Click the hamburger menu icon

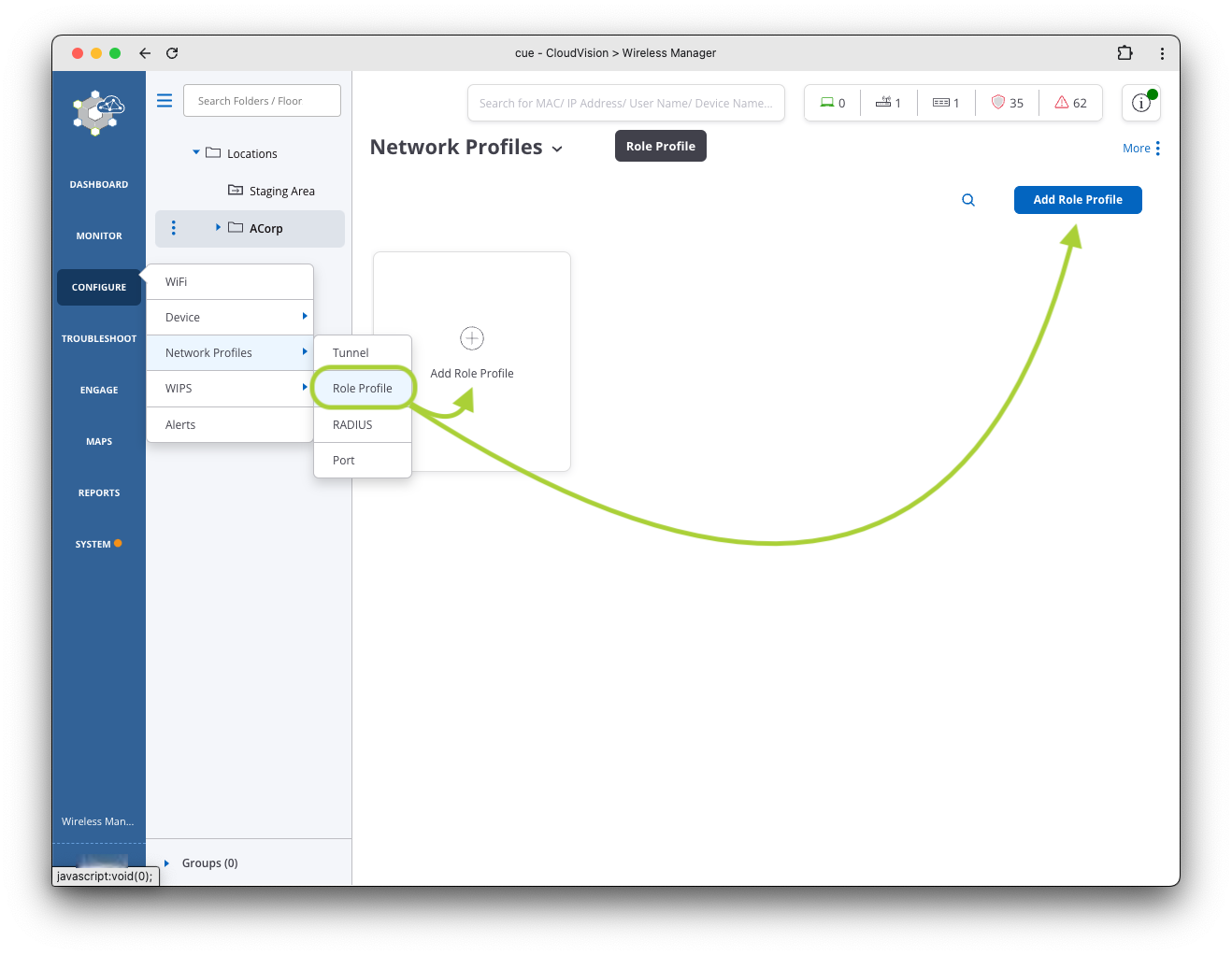(x=165, y=101)
